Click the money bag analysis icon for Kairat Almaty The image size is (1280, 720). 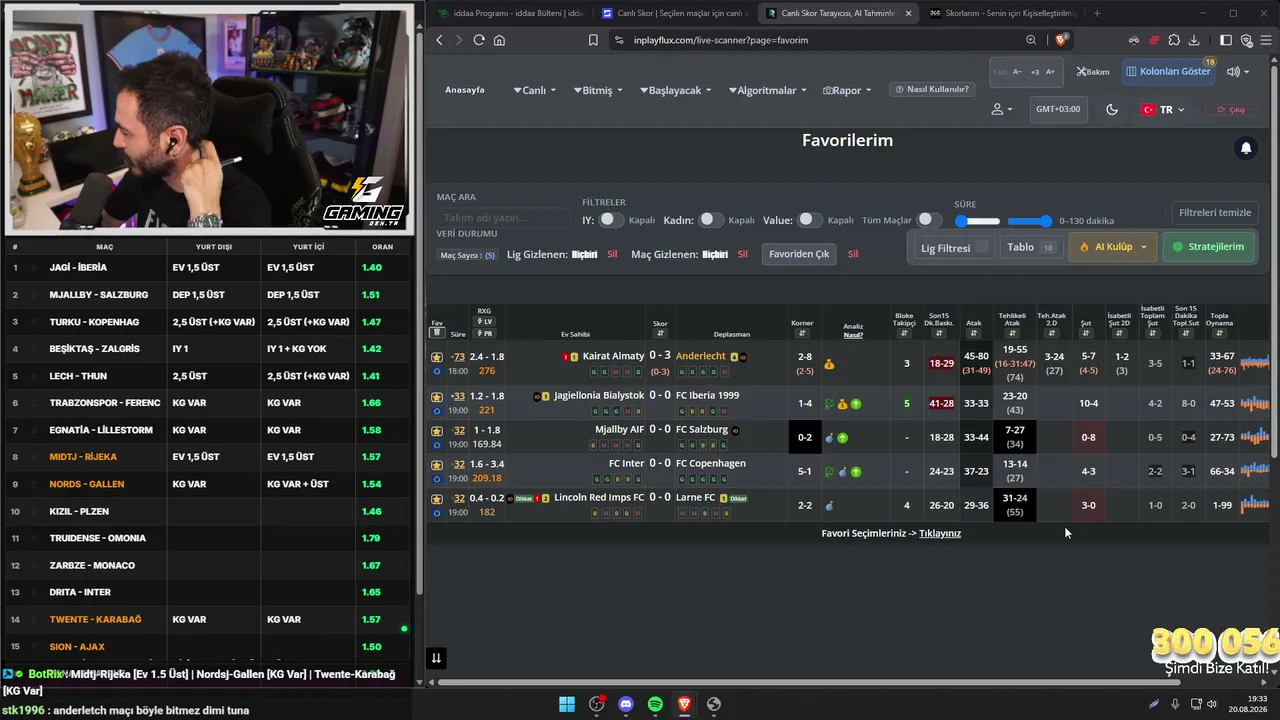[x=829, y=365]
